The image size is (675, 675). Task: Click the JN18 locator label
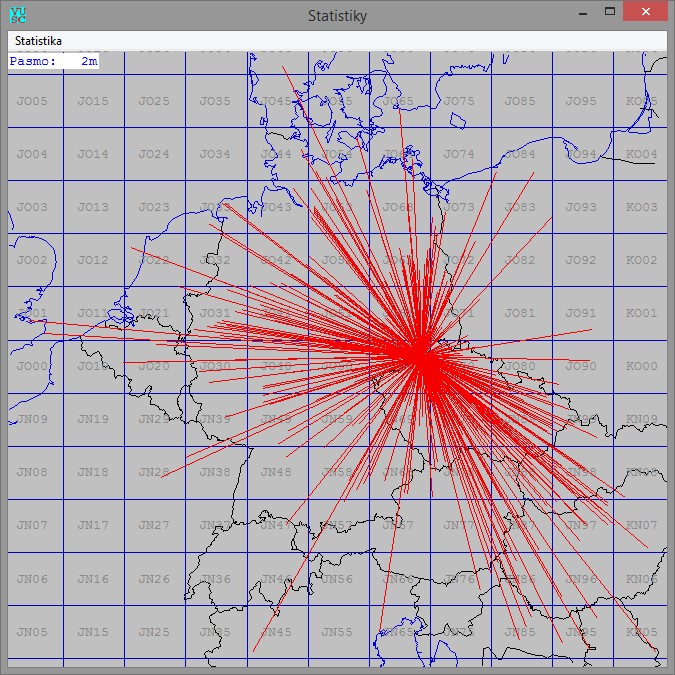93,472
